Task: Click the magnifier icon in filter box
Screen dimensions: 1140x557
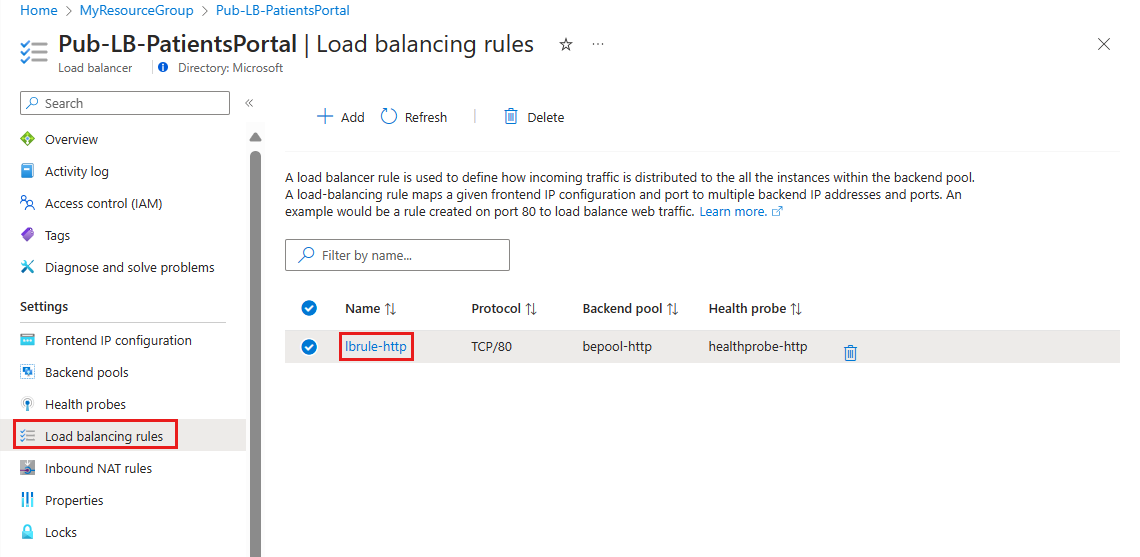Action: click(x=308, y=255)
